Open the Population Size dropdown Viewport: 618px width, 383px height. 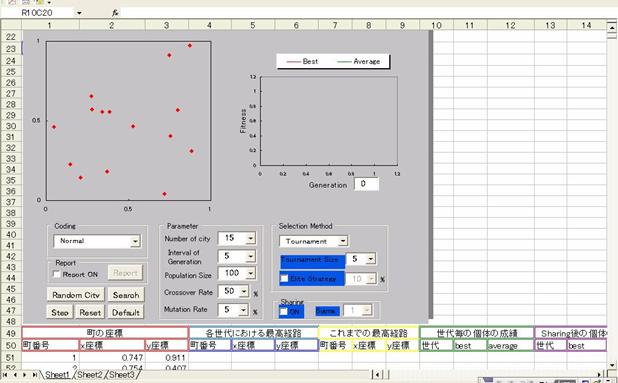pos(251,273)
